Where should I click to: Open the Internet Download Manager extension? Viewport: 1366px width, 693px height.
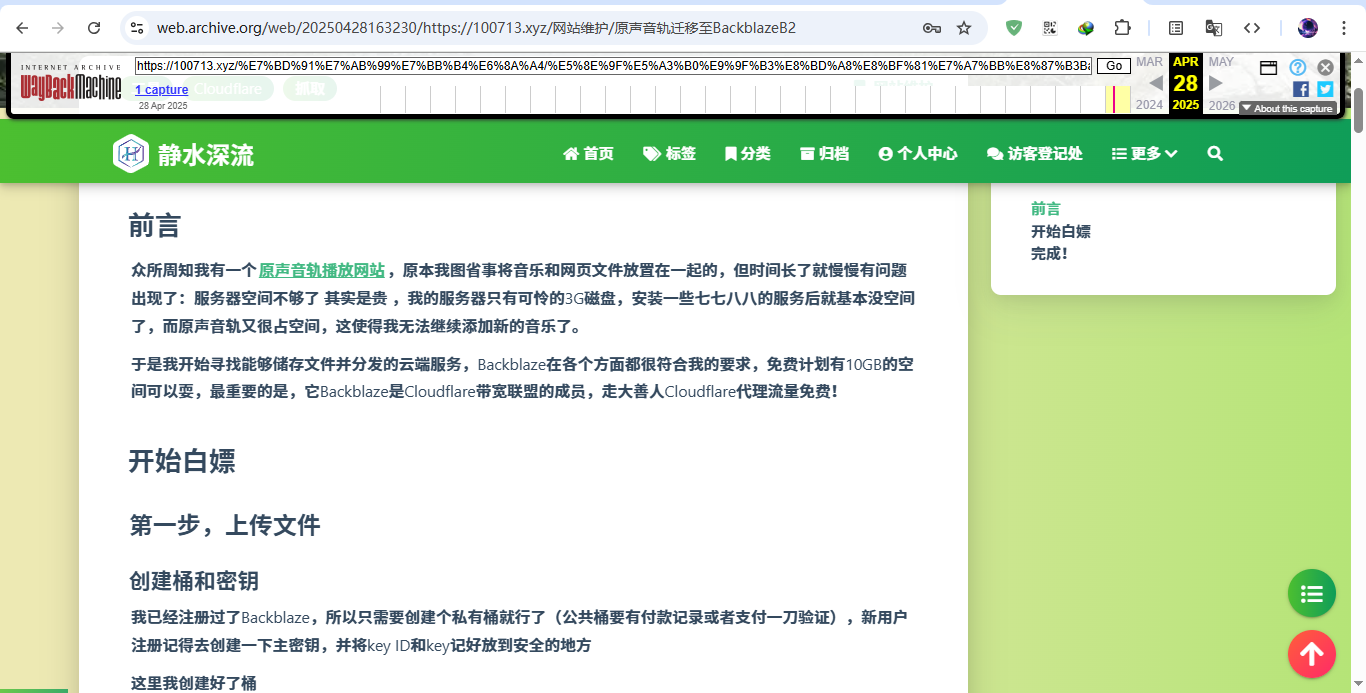coord(1086,28)
